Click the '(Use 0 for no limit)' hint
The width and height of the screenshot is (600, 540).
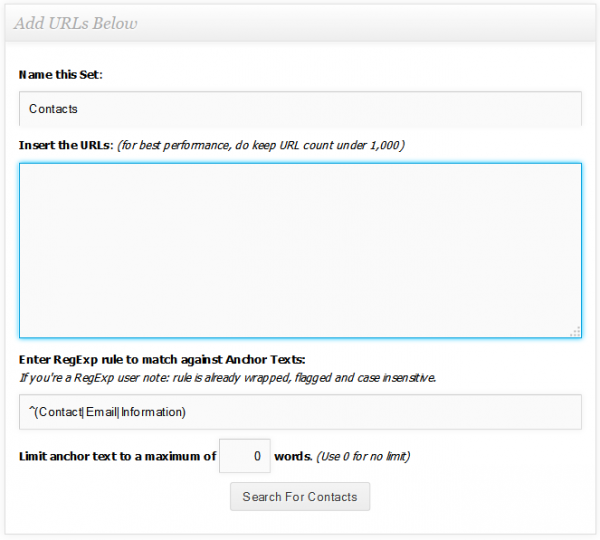(363, 457)
